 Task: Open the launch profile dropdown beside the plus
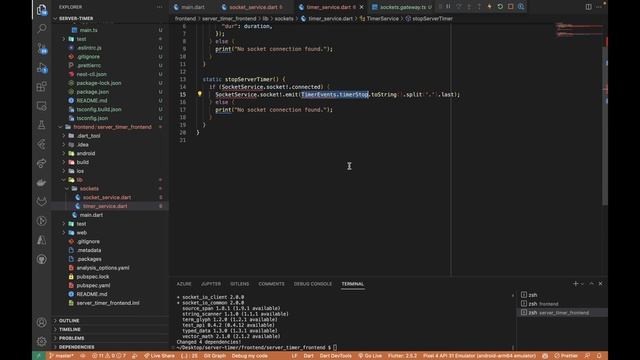[582, 284]
